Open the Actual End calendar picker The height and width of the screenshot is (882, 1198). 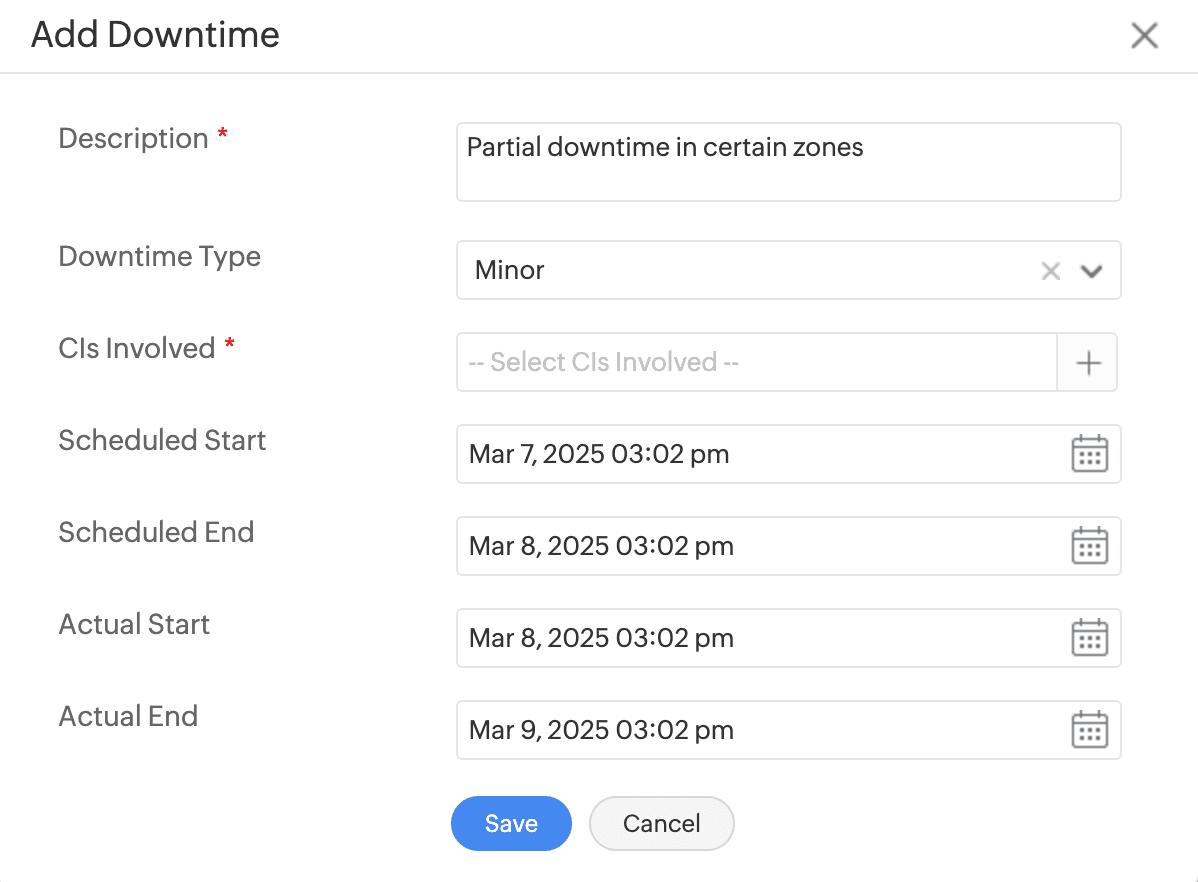[1089, 730]
